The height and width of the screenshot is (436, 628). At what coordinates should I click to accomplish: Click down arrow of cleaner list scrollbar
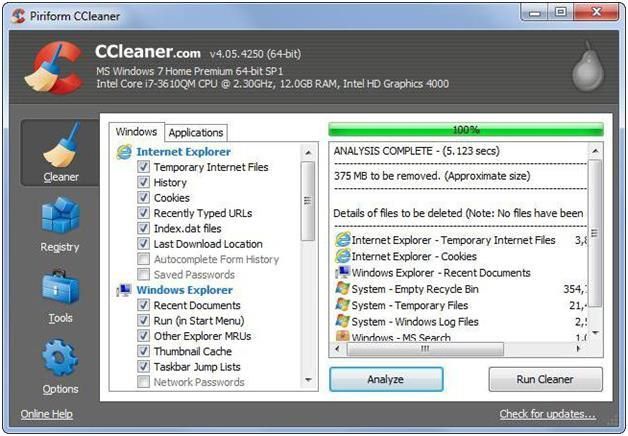(x=308, y=380)
